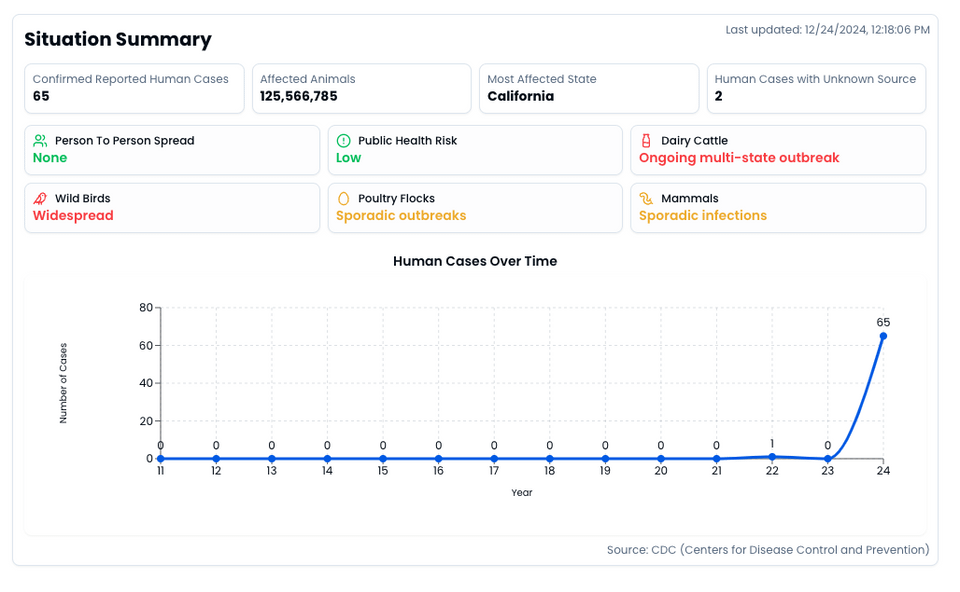Select the Confirmed Reported Human Cases card
This screenshot has width=960, height=592.
tap(134, 89)
